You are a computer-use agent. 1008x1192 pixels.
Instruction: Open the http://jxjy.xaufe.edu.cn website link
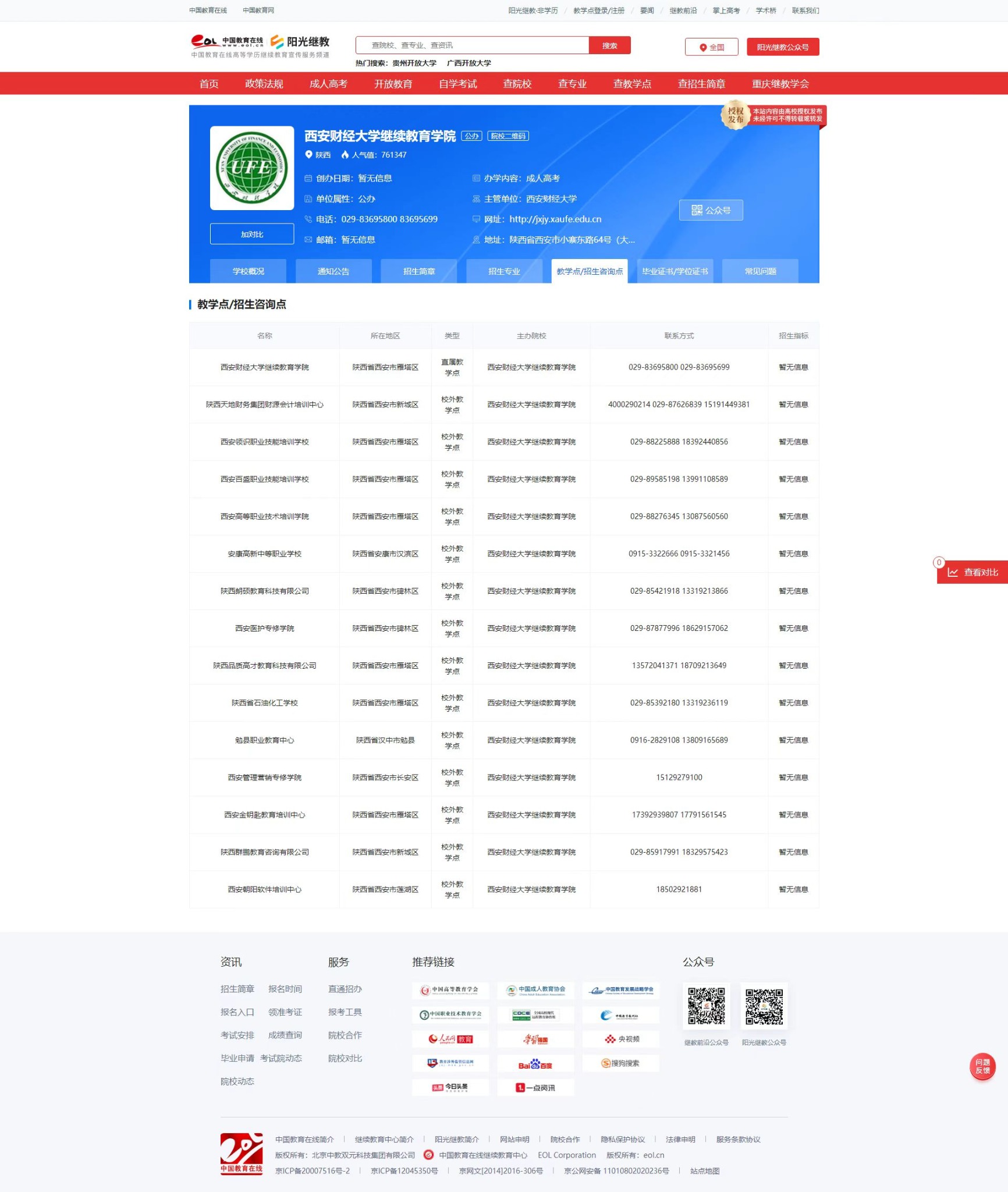click(555, 219)
